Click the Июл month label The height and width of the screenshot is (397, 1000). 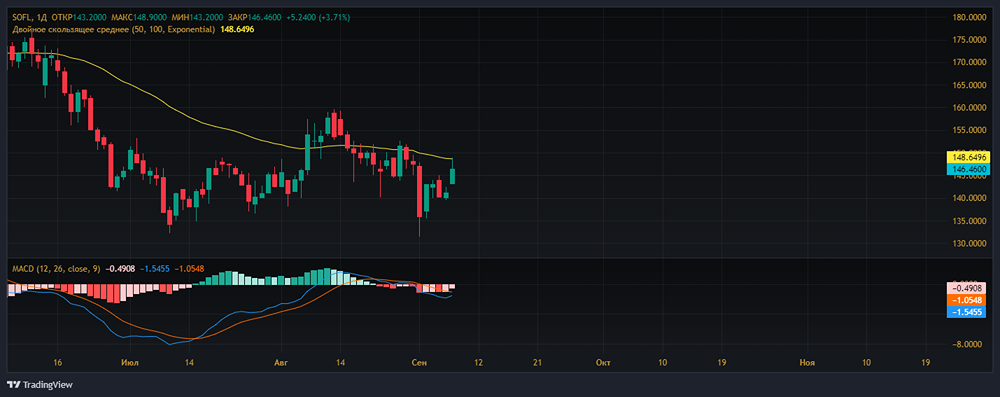129,363
